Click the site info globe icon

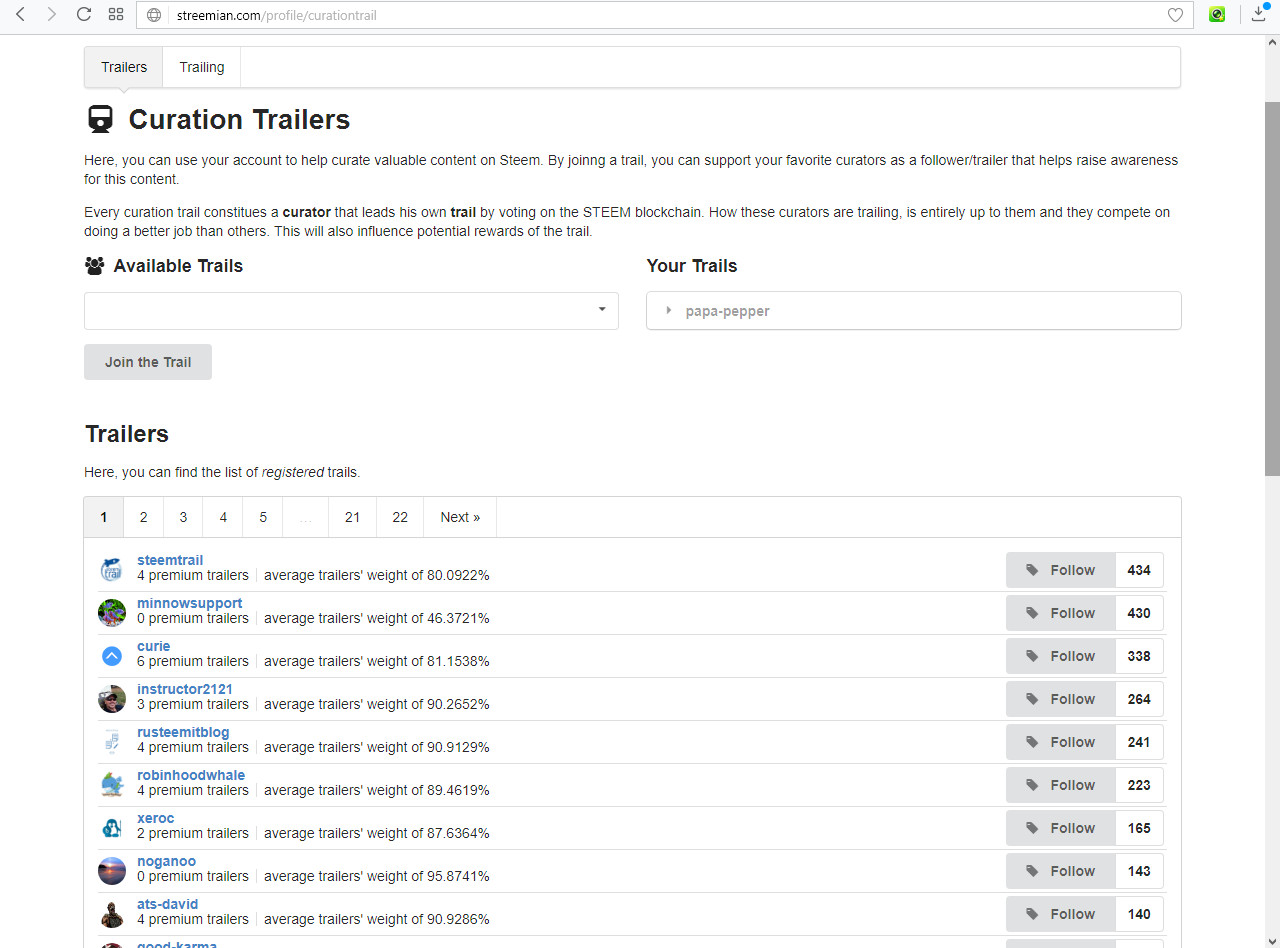(x=154, y=15)
